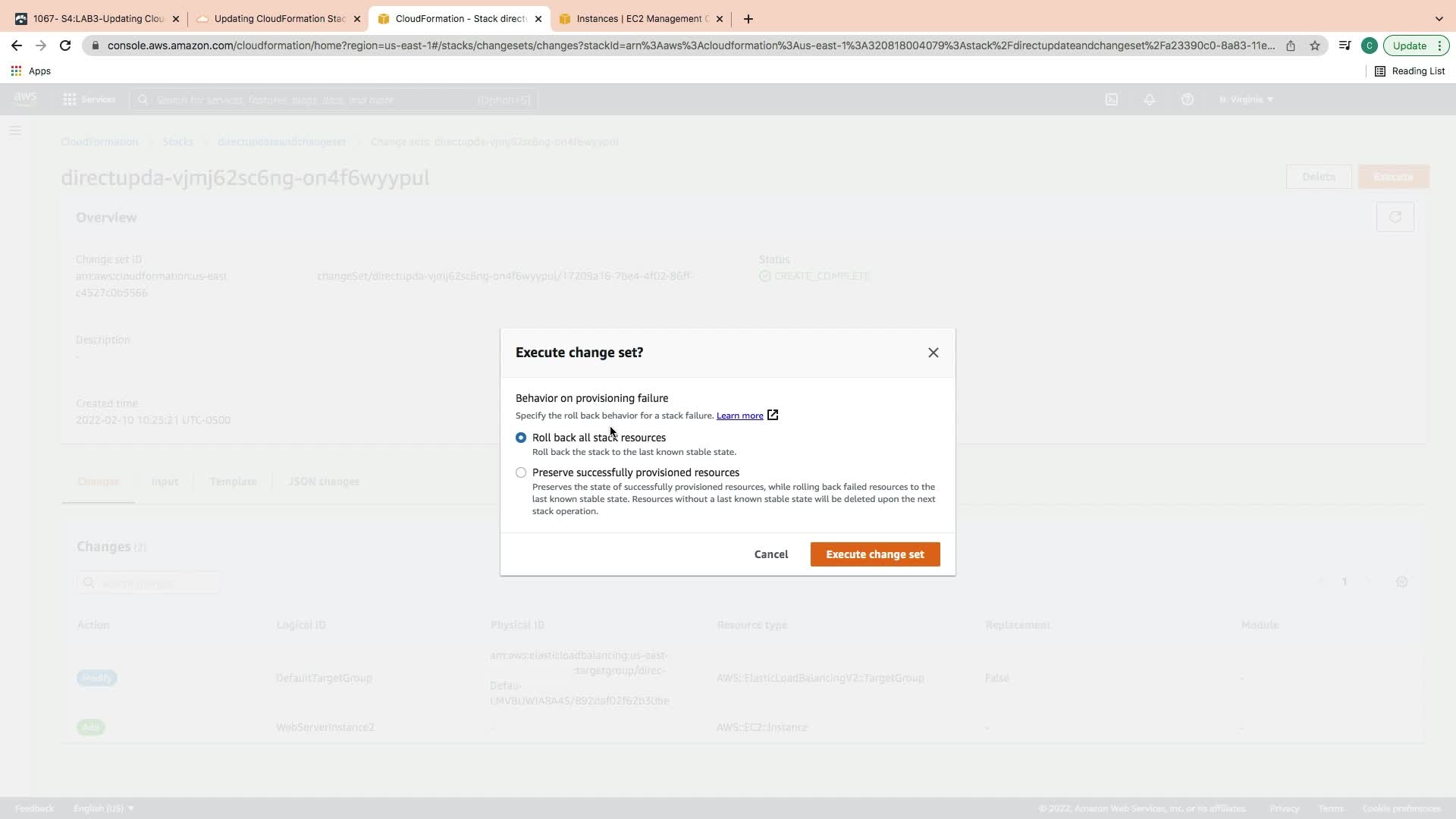
Task: Cancel the change set execution
Action: click(770, 554)
